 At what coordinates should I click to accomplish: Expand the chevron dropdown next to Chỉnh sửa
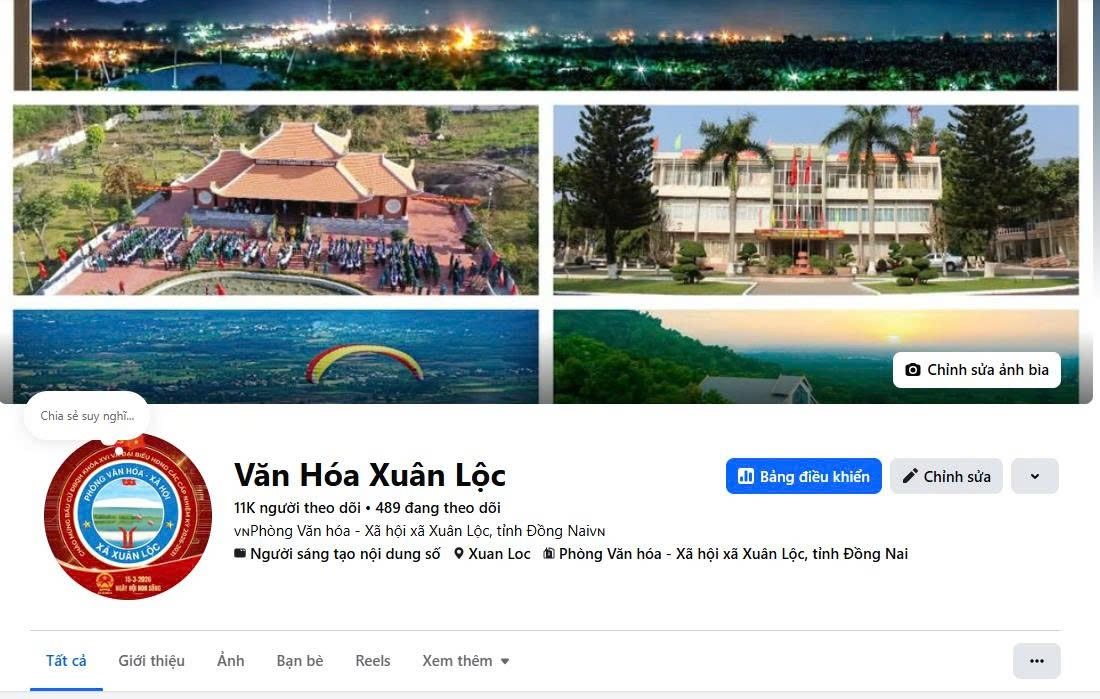(x=1035, y=477)
